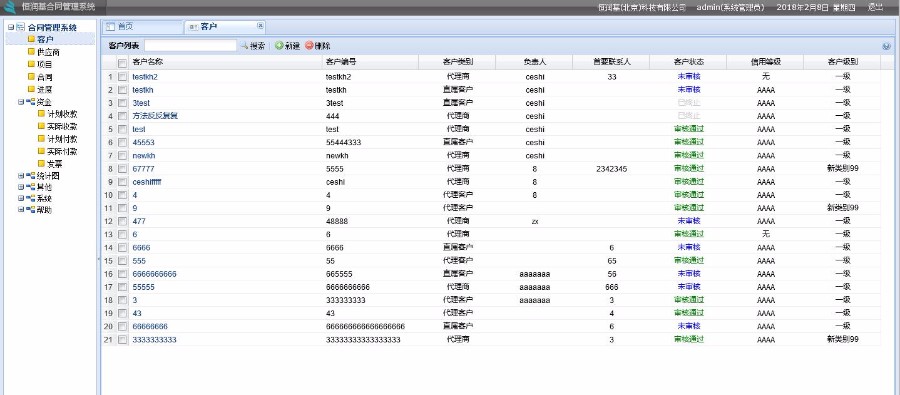Check the box for row testkh2
This screenshot has height=395, width=900.
pos(122,77)
